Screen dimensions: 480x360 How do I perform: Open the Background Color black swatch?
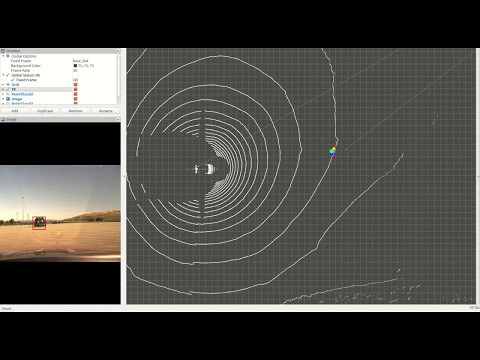pyautogui.click(x=75, y=66)
